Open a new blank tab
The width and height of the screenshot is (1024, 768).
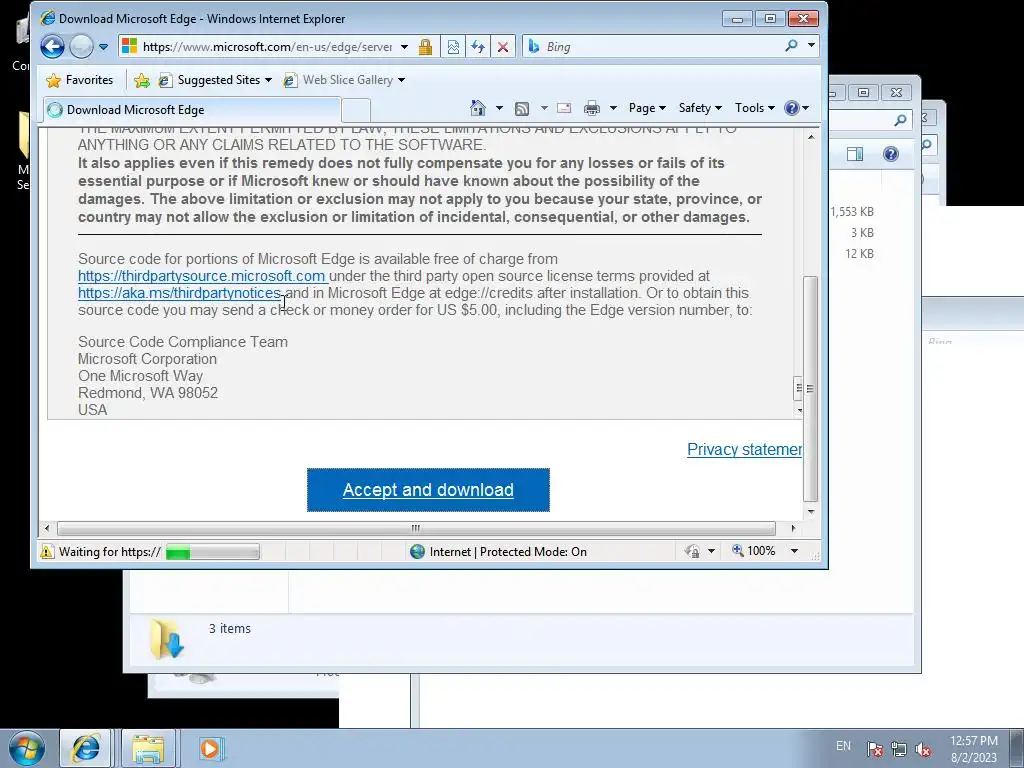[x=356, y=110]
